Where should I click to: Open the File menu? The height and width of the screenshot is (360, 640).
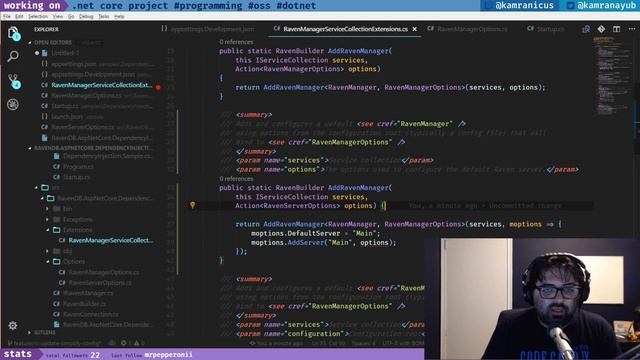(x=7, y=16)
